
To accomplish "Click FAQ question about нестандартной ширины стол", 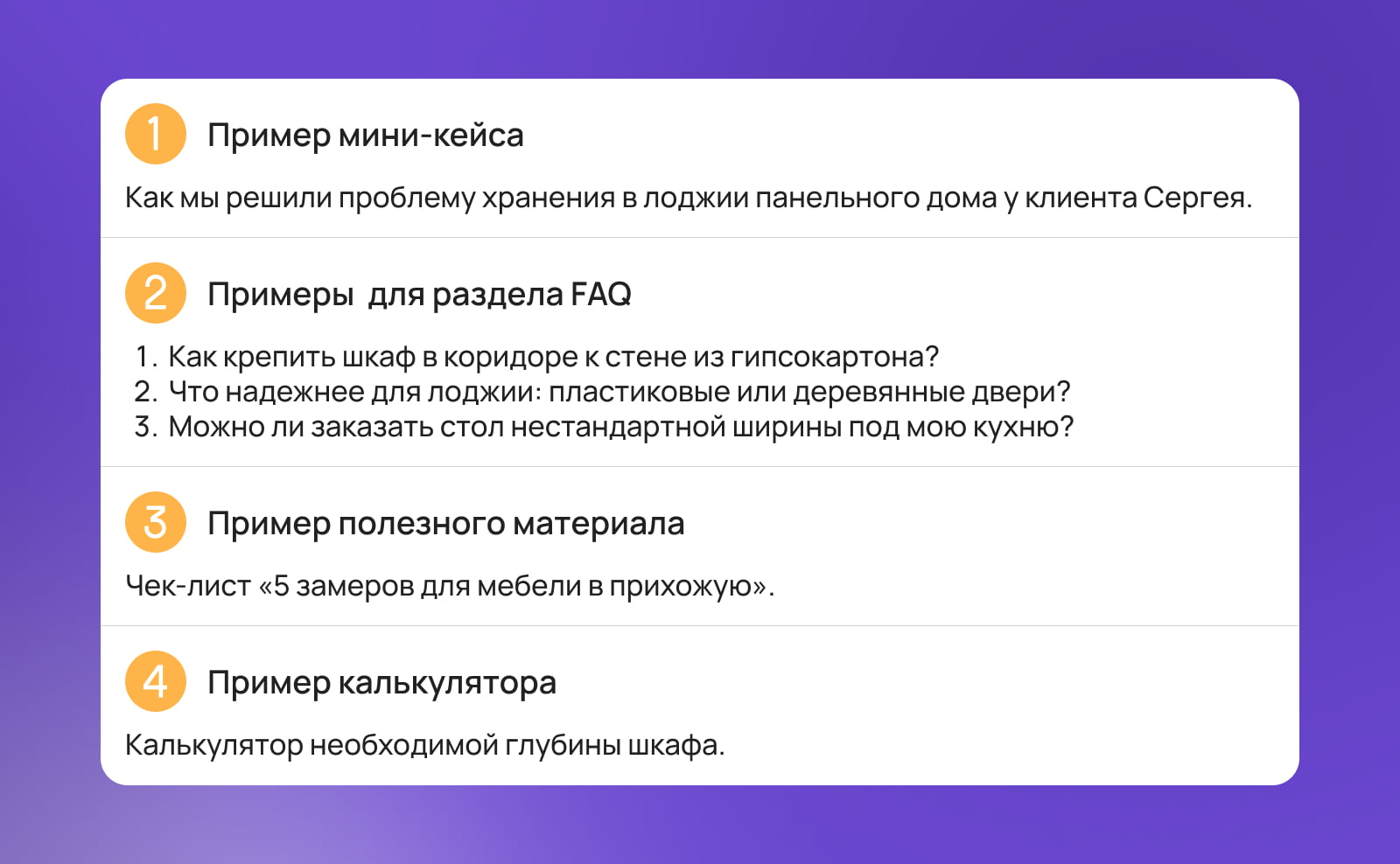I will pos(620,427).
